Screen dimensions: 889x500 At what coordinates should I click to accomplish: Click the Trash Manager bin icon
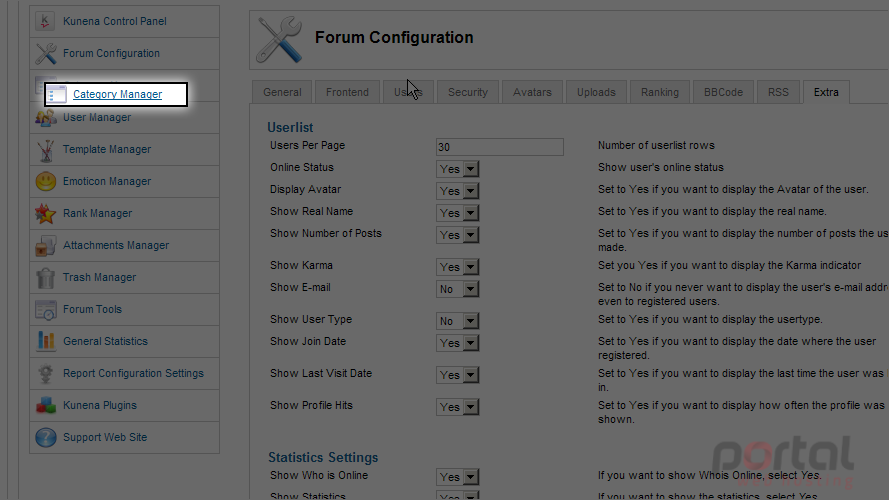coord(45,277)
